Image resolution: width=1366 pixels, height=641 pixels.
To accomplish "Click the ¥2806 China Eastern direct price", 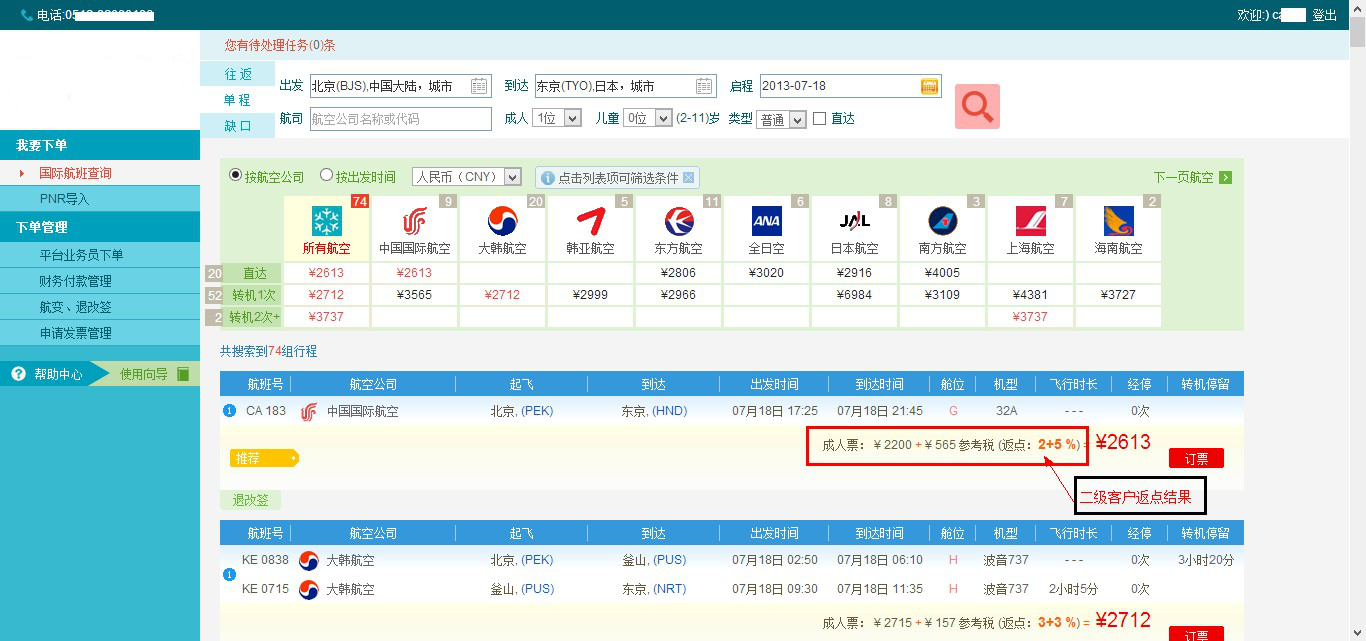I will pyautogui.click(x=679, y=273).
